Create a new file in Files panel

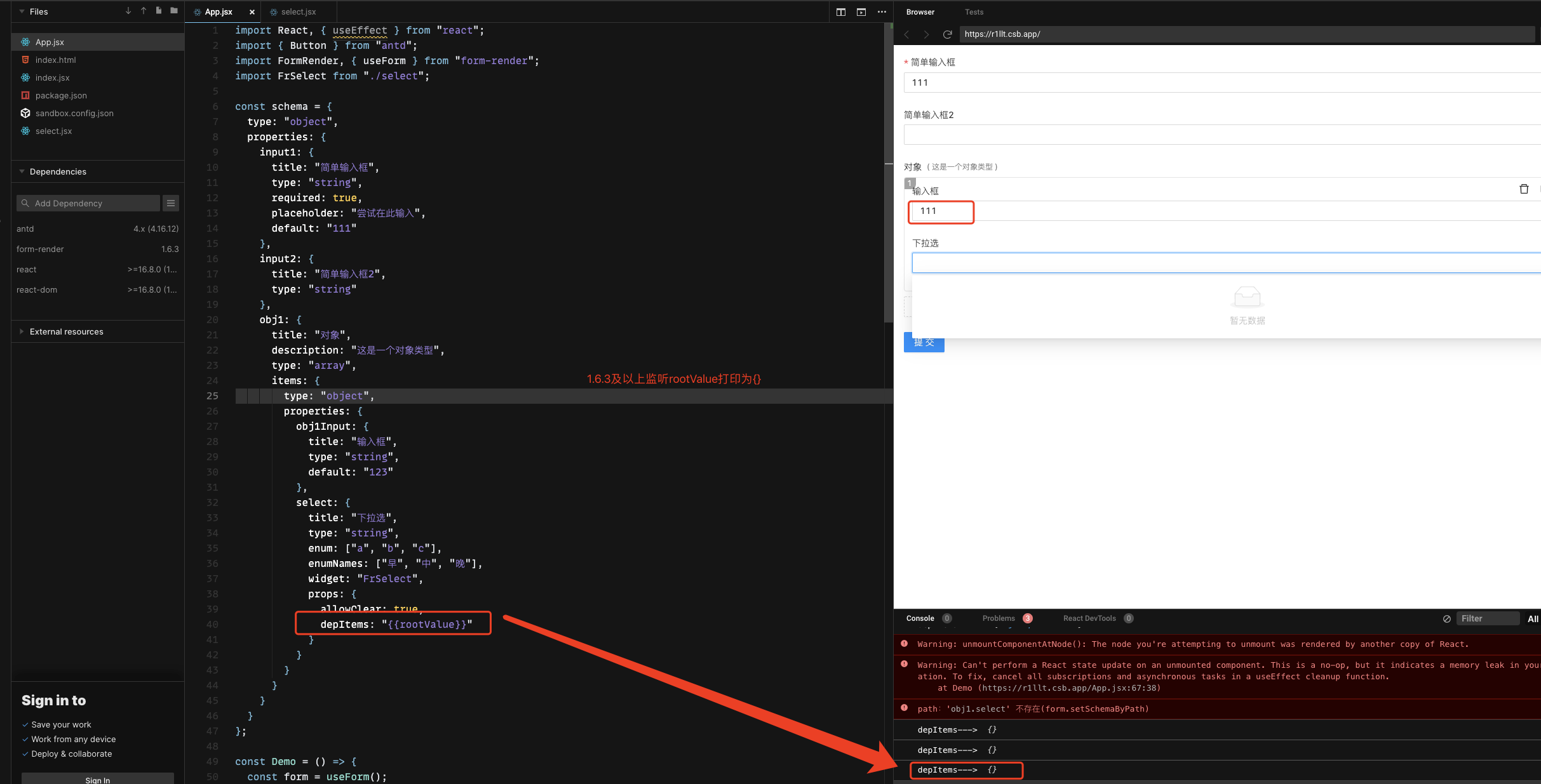point(158,11)
